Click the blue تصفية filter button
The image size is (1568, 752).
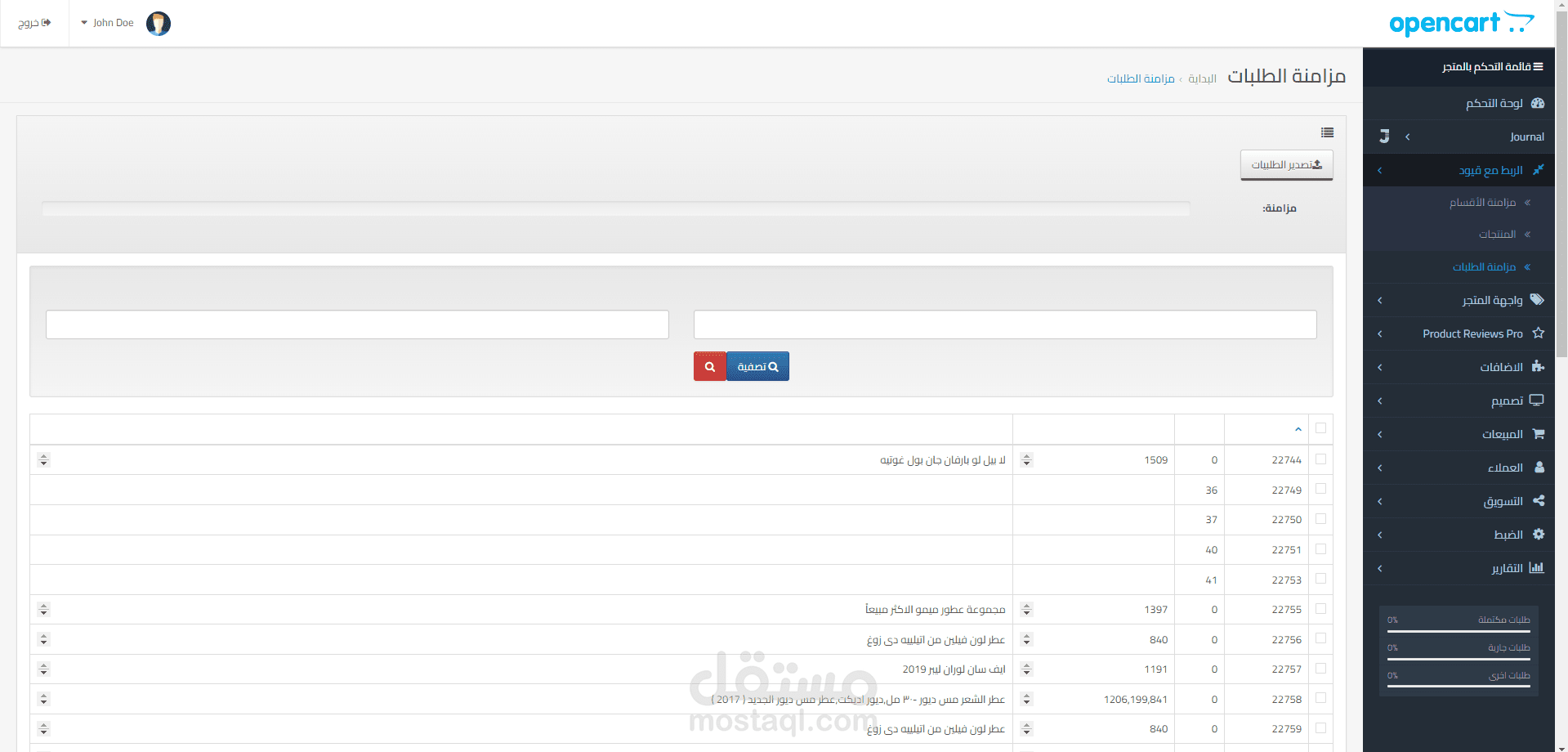pyautogui.click(x=757, y=366)
